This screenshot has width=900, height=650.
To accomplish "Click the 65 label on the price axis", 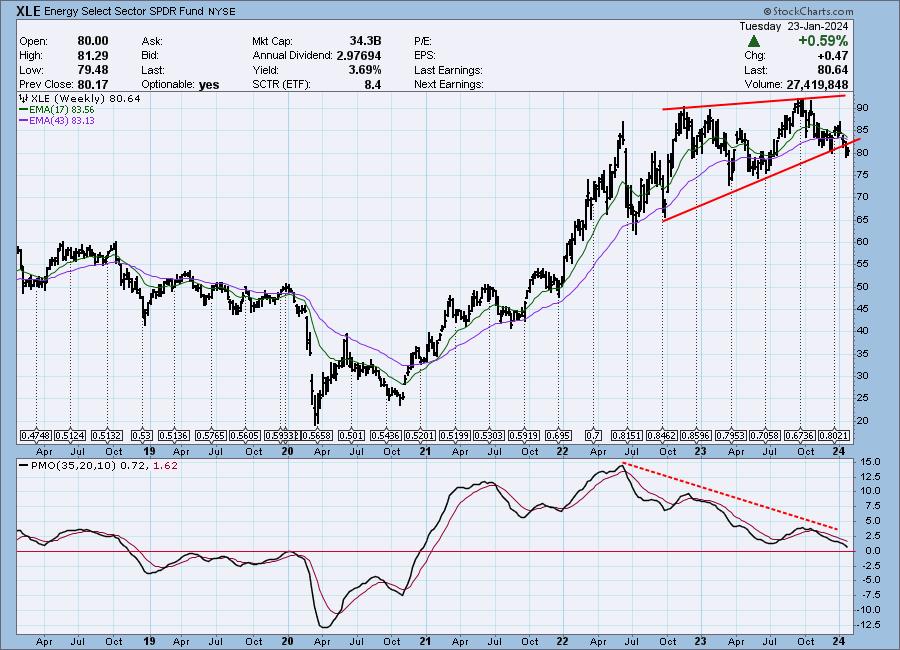I will tap(863, 219).
